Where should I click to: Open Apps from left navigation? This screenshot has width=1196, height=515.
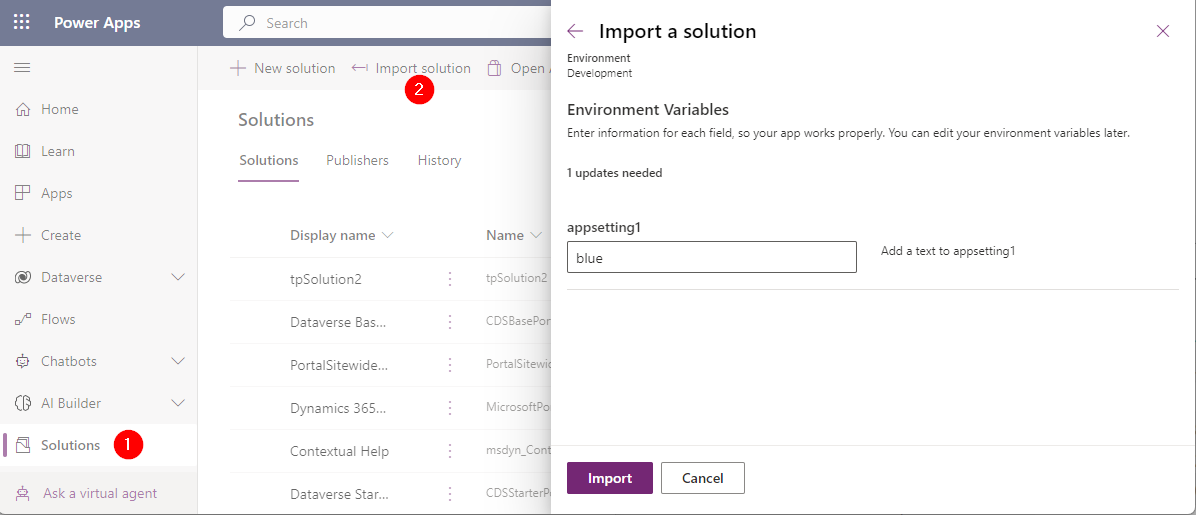56,193
